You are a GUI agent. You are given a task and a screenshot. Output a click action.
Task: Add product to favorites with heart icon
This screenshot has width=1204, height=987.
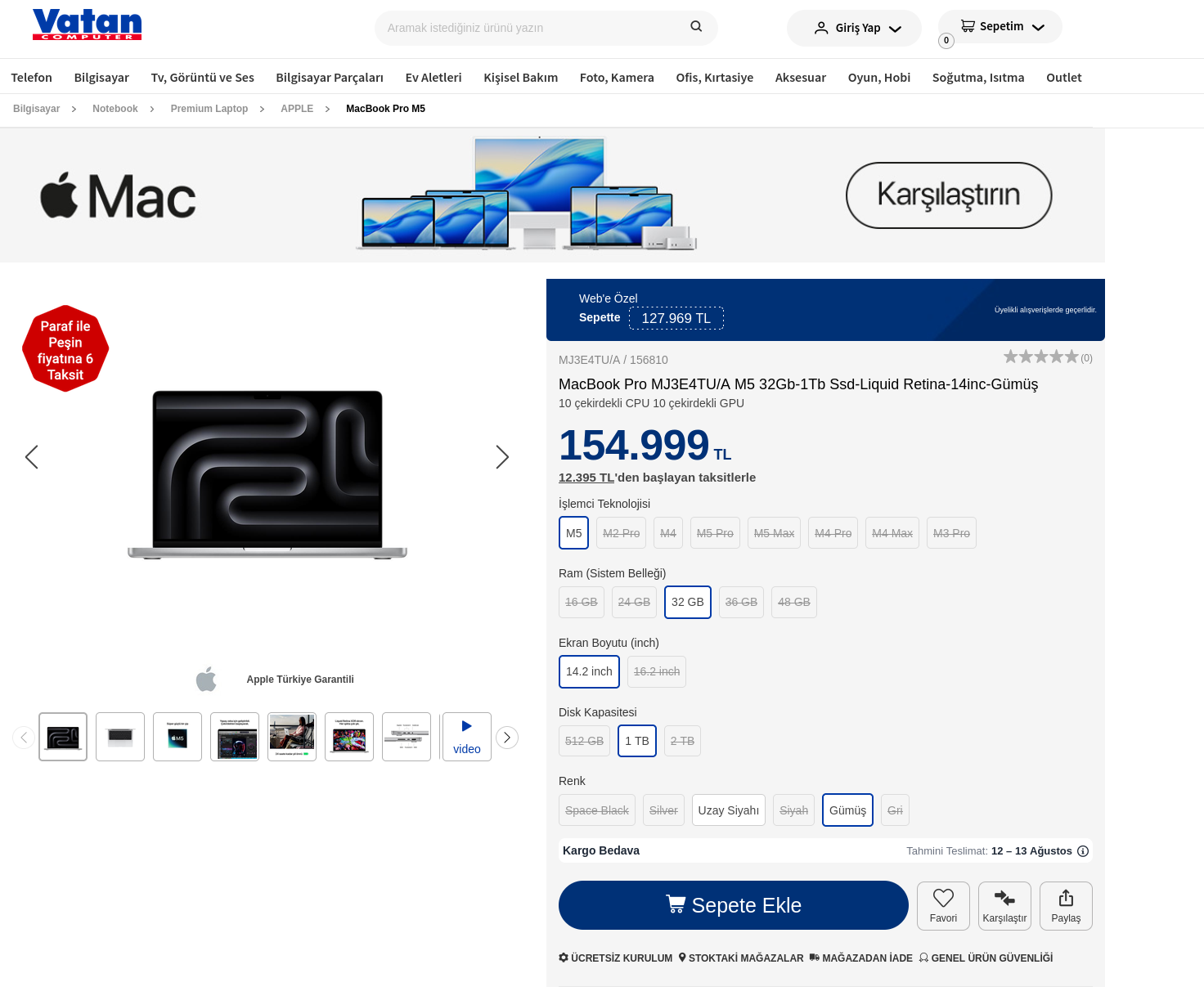coord(943,906)
